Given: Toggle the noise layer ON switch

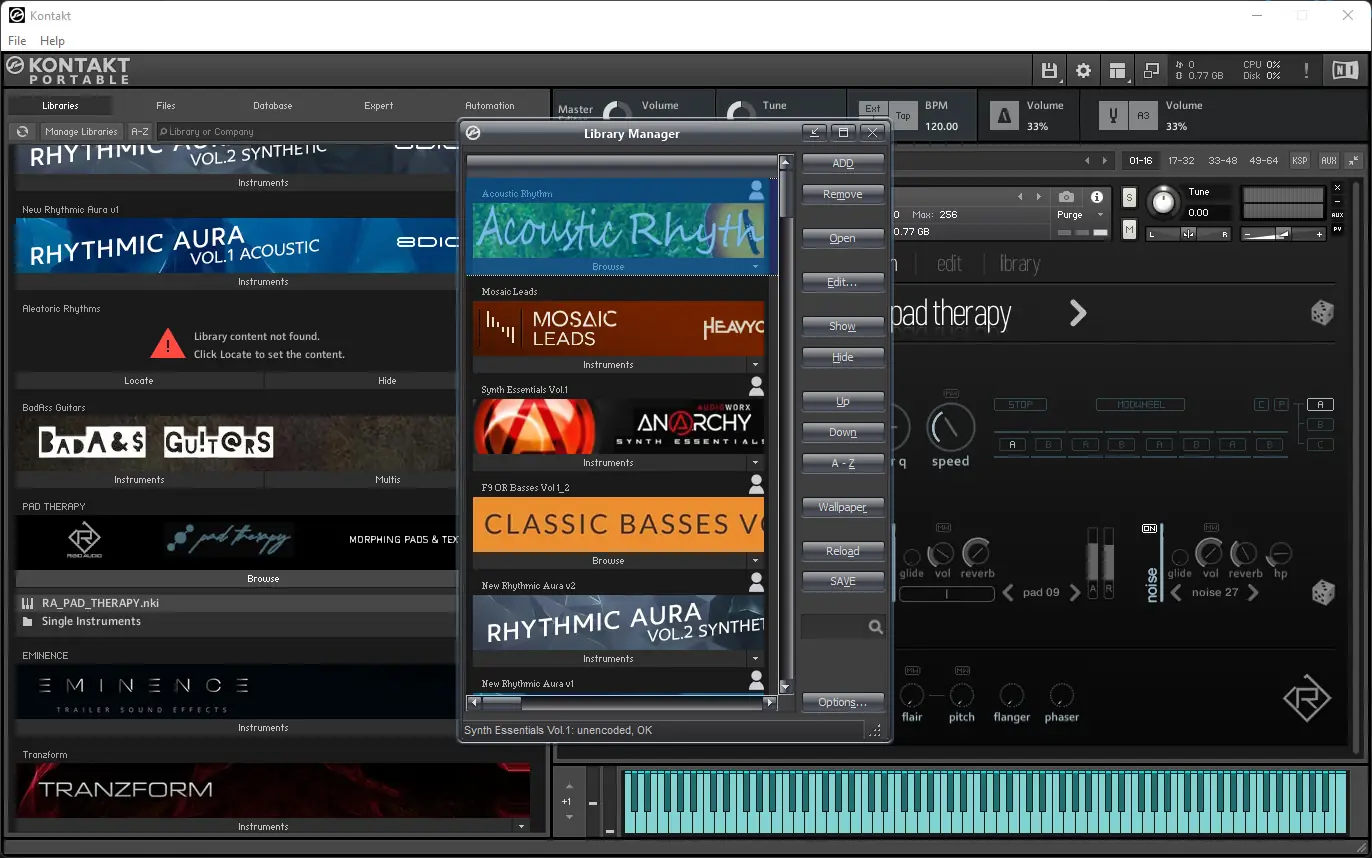Looking at the screenshot, I should (x=1150, y=528).
